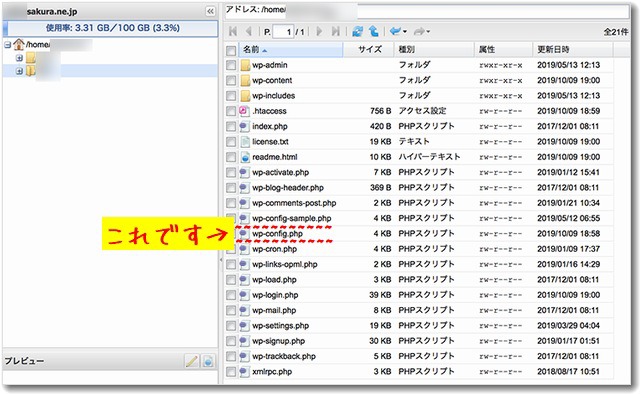
Task: Select the wp-config.php file
Action: [278, 234]
